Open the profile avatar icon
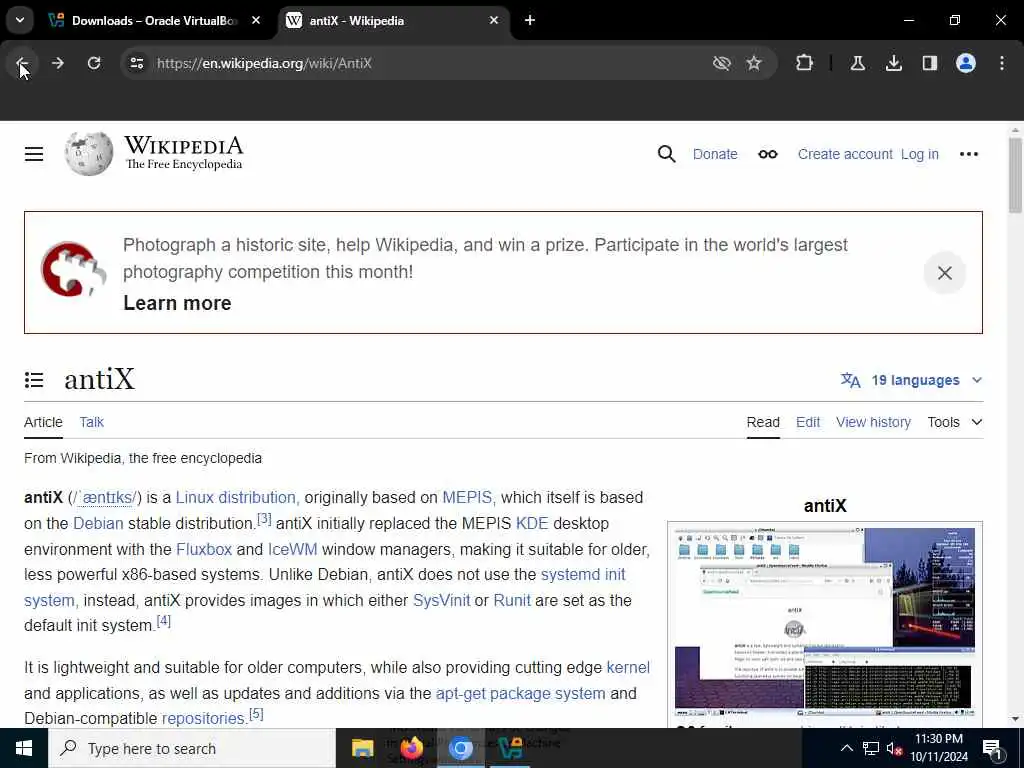The width and height of the screenshot is (1024, 768). 965,63
